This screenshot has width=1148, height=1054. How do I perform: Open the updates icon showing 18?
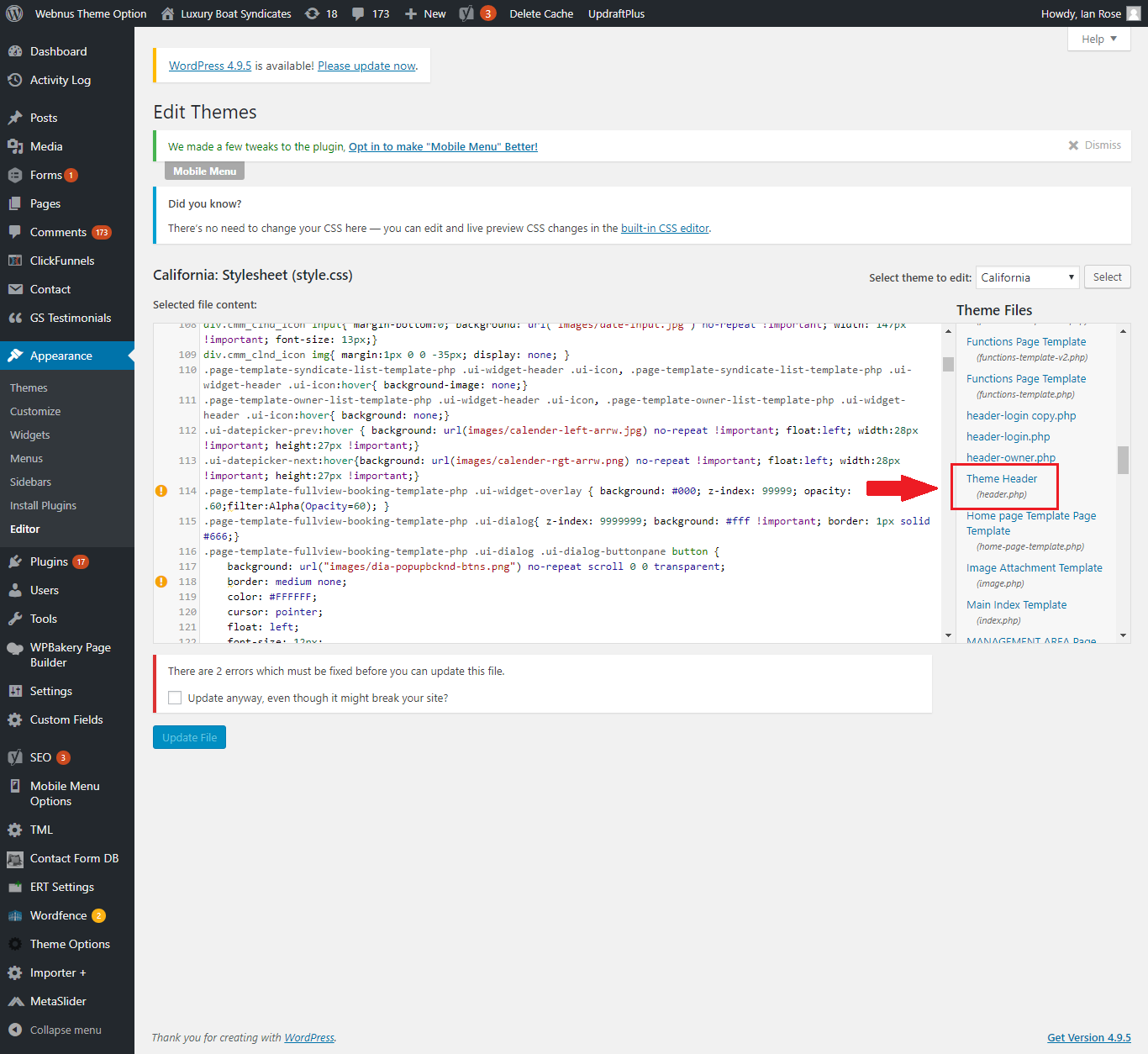(312, 13)
